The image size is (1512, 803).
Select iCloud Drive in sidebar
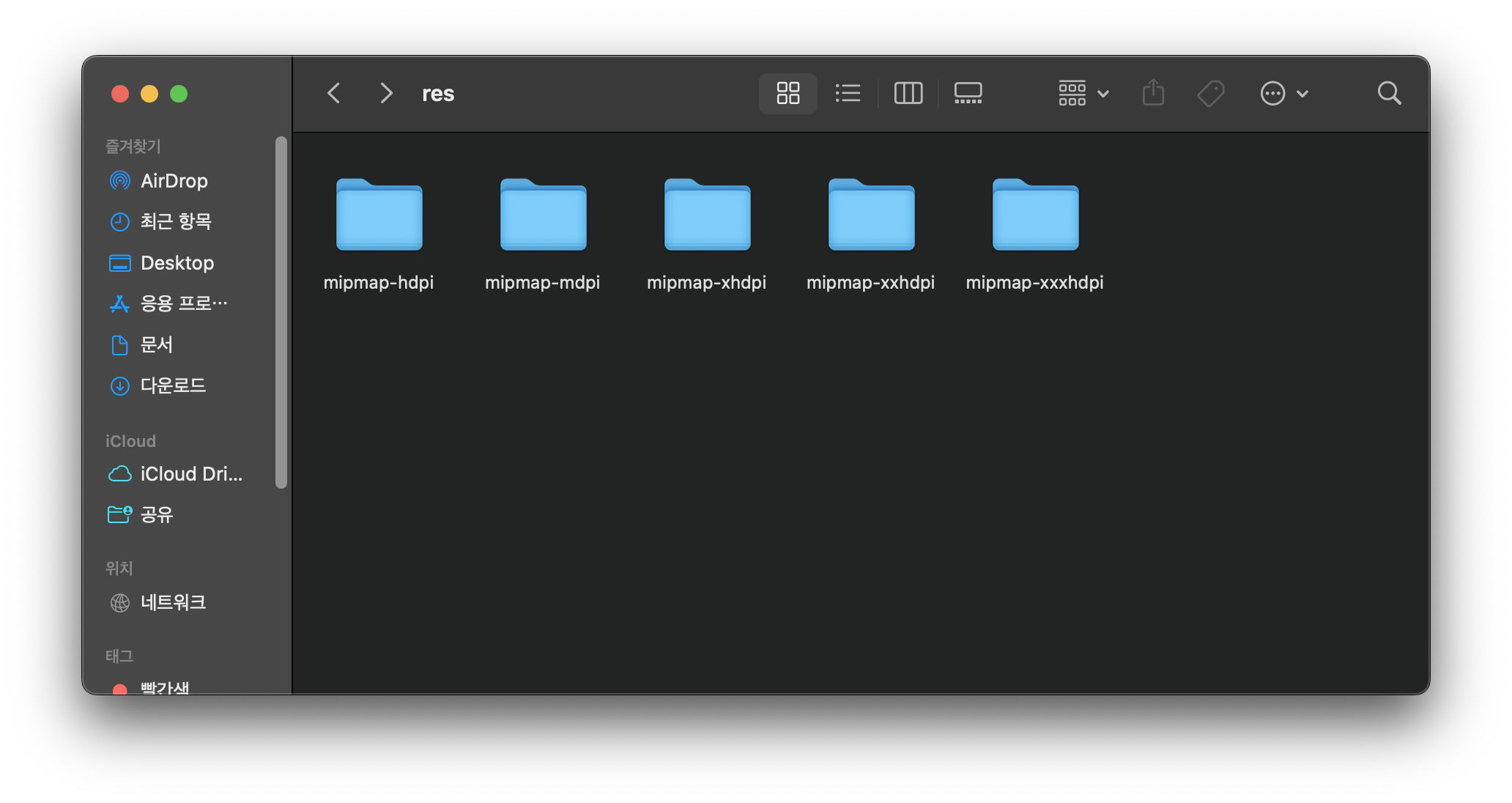190,474
